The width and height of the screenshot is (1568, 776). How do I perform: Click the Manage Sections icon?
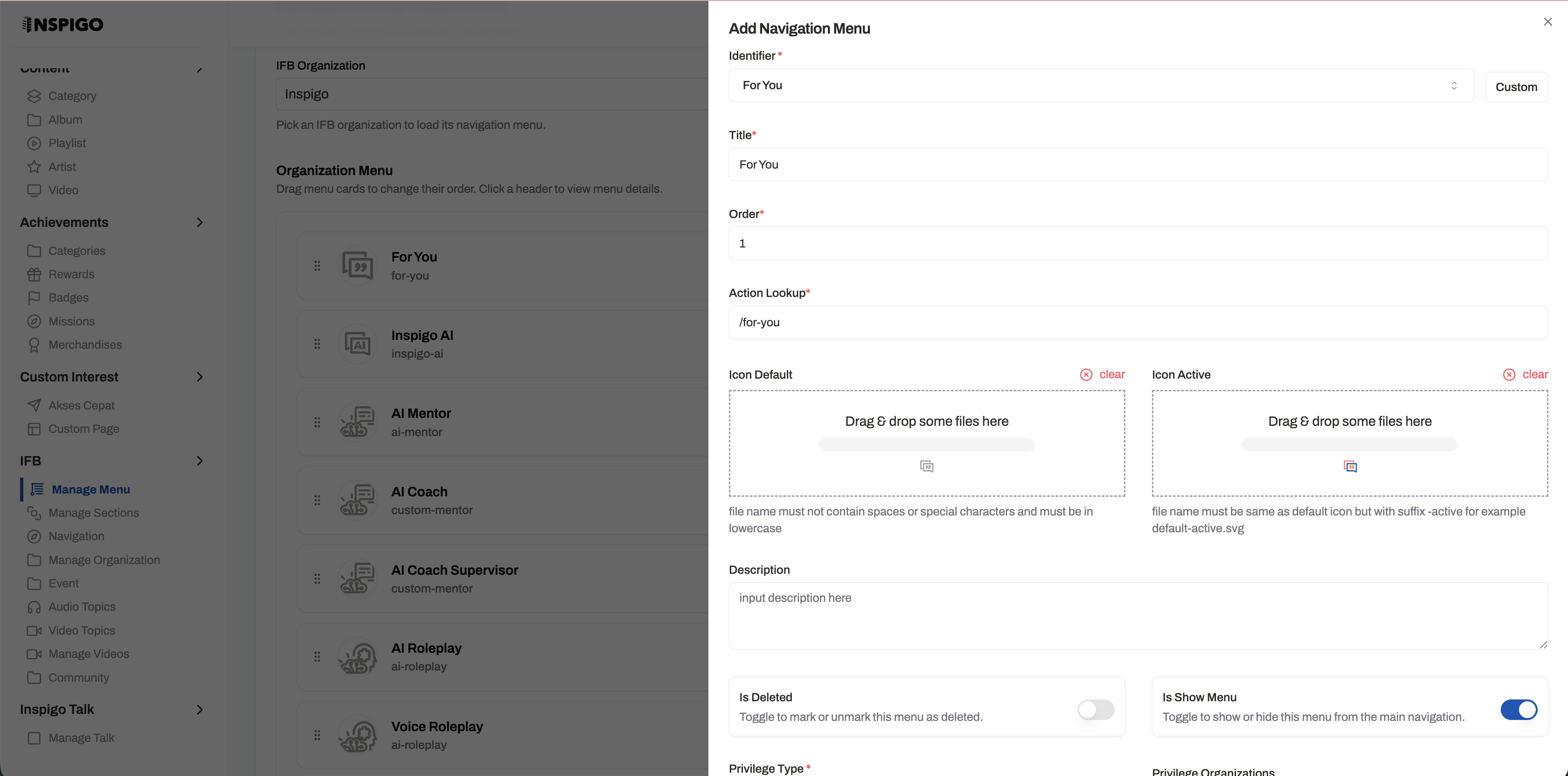tap(34, 513)
